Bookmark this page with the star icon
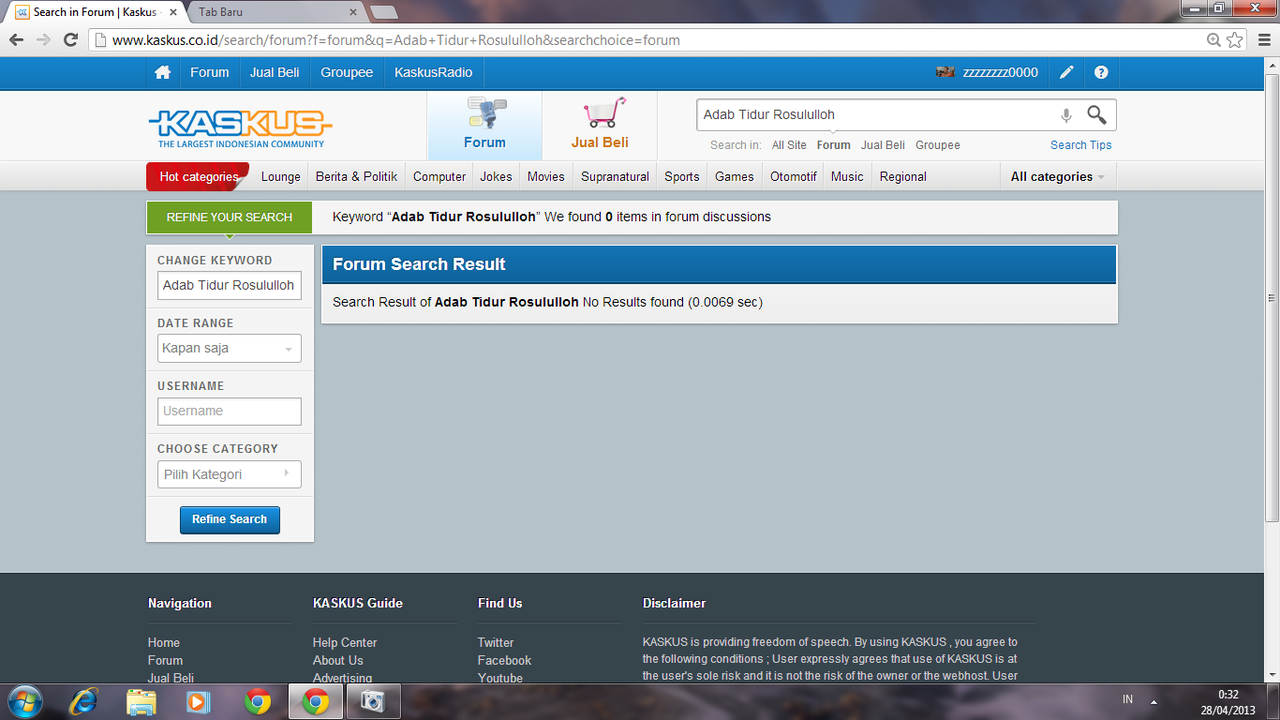The image size is (1280, 720). 1235,40
